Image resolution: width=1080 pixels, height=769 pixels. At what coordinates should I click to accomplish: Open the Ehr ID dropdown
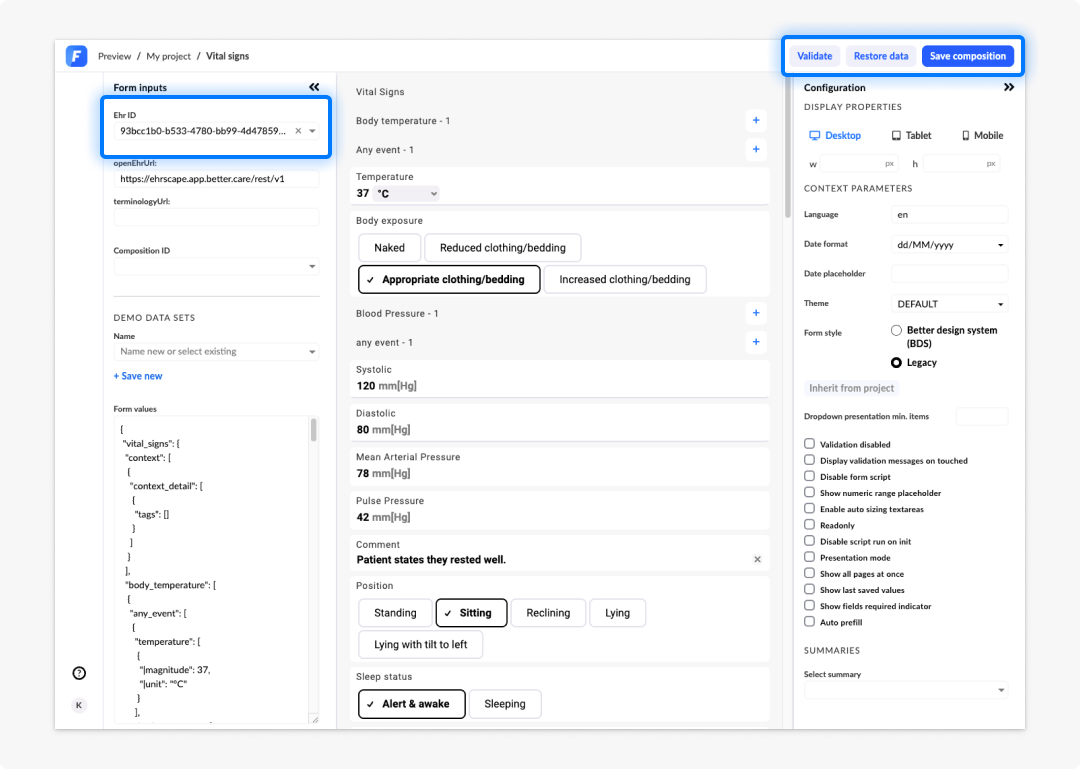pos(313,131)
